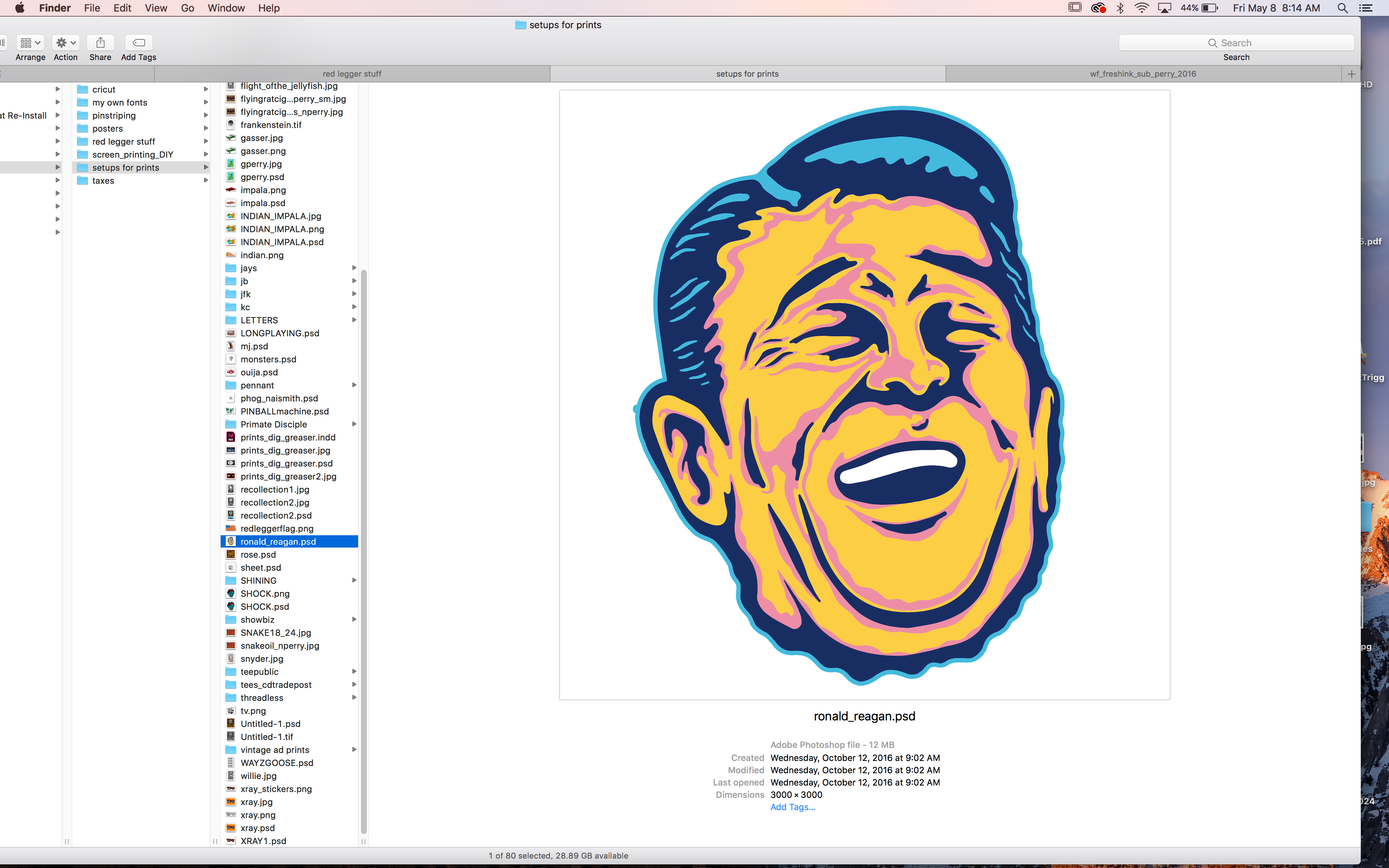Click the Wi-Fi status icon

[1142, 8]
